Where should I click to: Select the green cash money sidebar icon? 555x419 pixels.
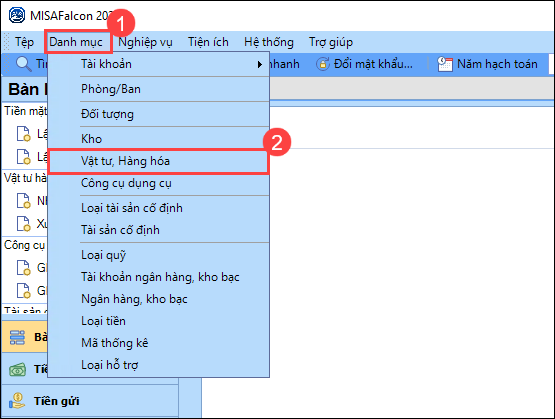18,370
